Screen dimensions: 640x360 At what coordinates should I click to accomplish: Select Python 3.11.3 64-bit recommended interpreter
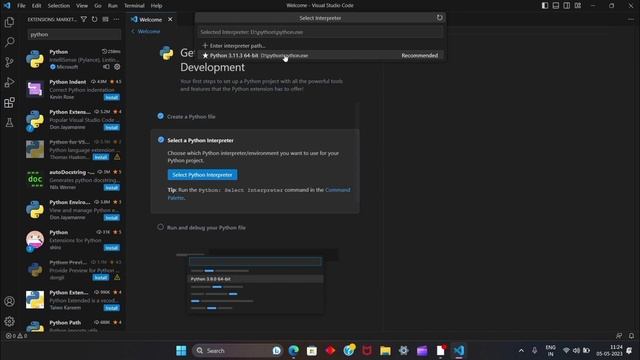coord(320,56)
